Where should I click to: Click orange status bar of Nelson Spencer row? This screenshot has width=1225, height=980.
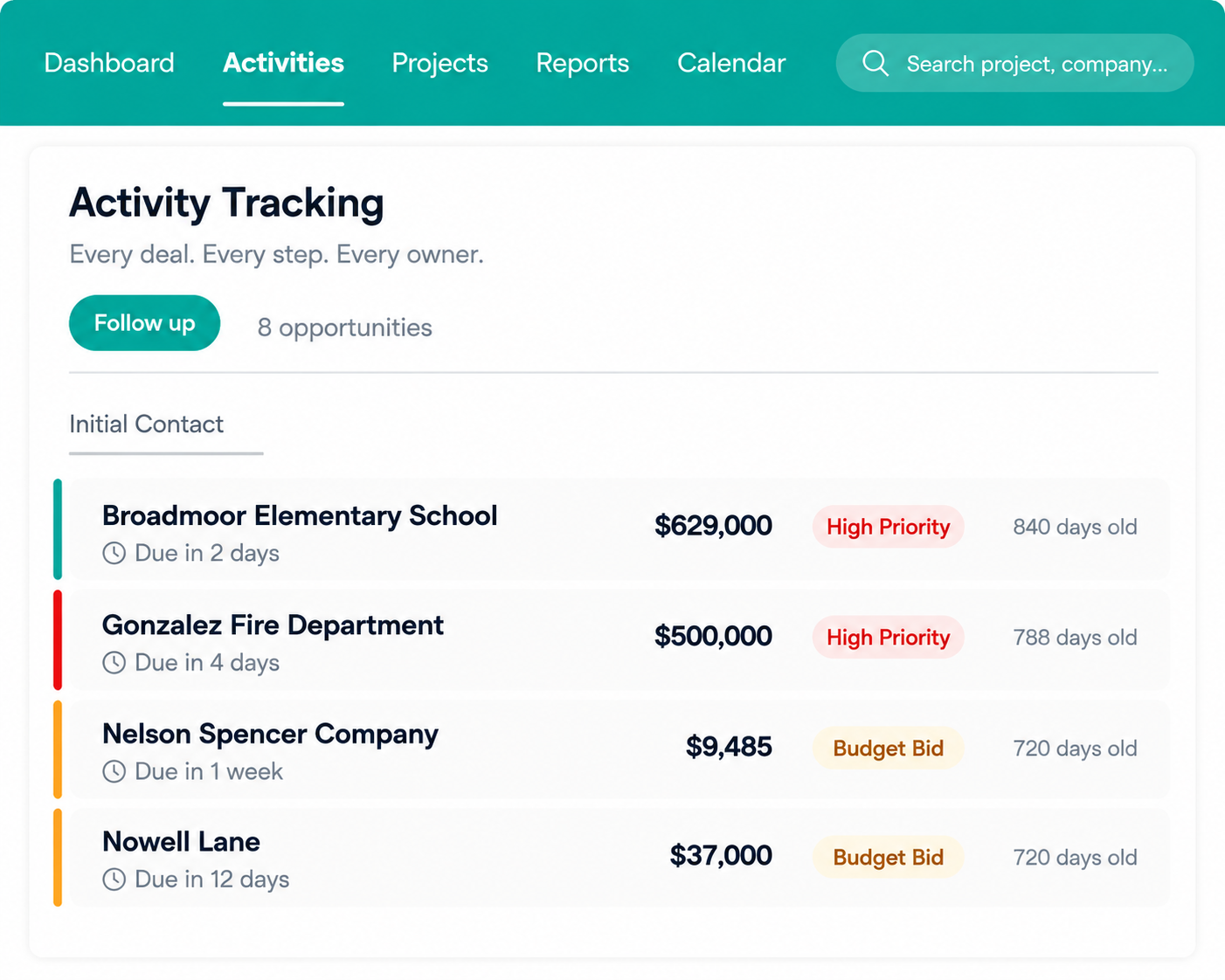(x=58, y=749)
